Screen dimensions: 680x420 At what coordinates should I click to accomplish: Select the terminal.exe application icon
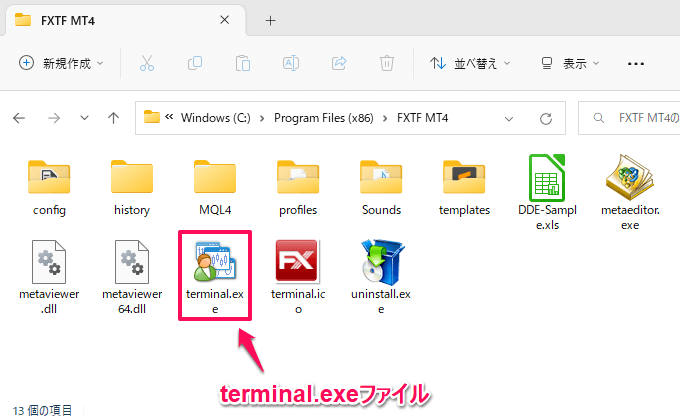coord(215,261)
